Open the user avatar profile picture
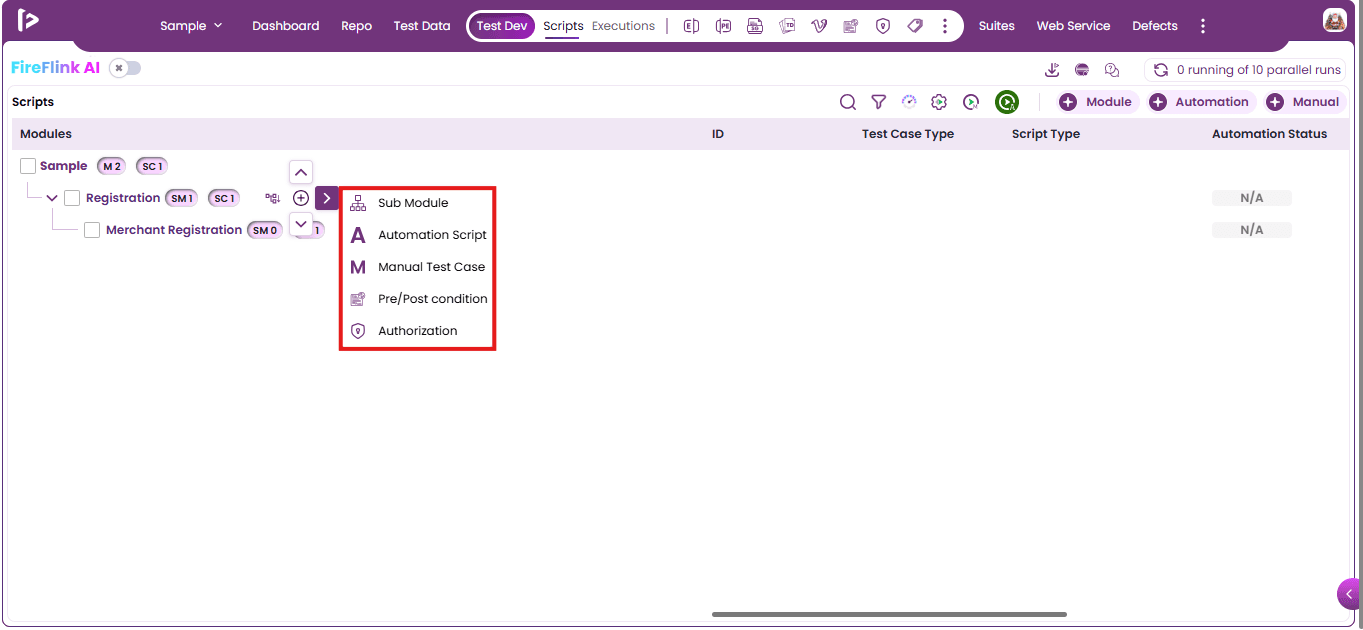The height and width of the screenshot is (630, 1363). [x=1334, y=21]
